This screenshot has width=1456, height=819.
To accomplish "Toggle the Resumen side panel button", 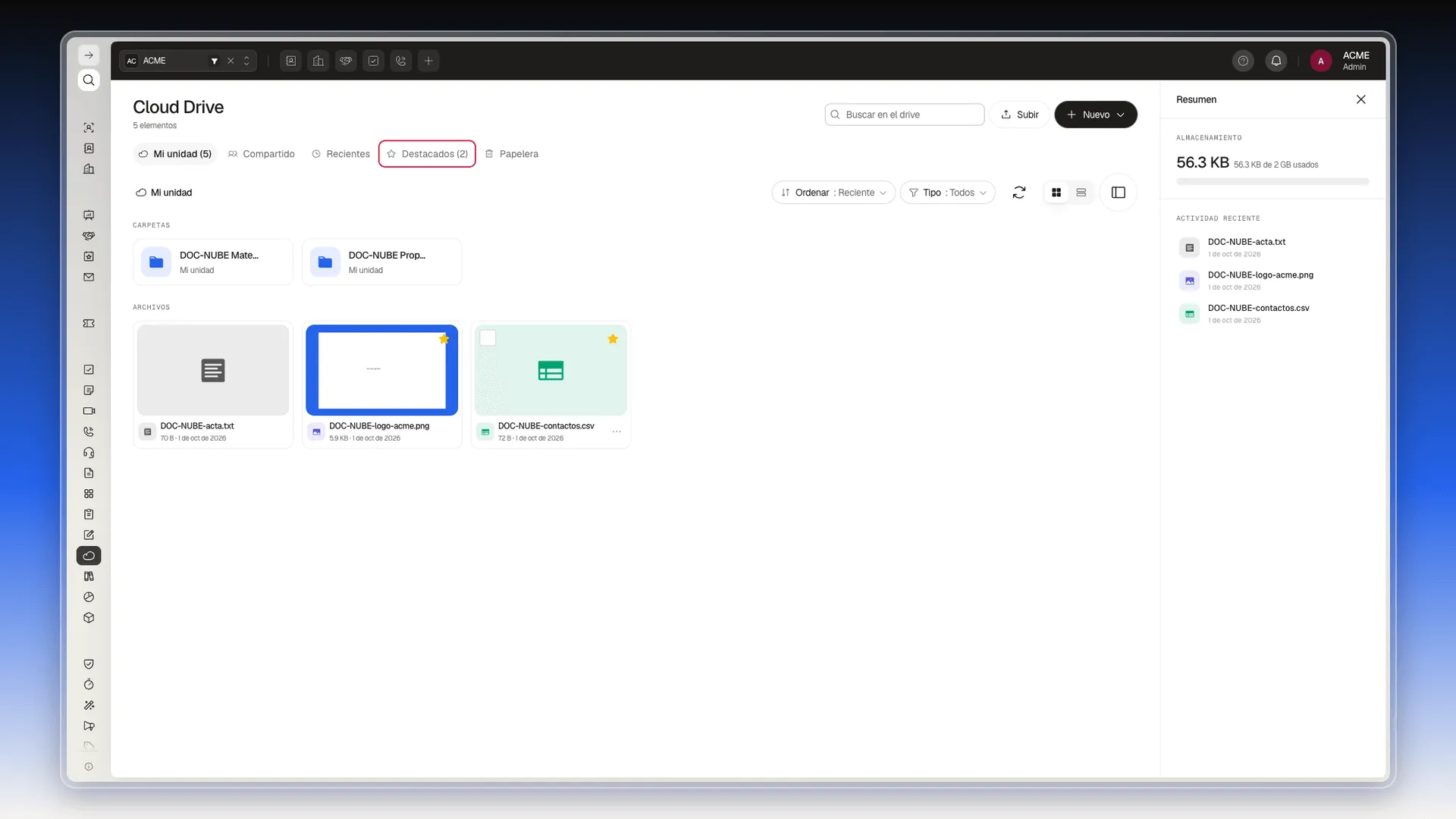I will click(1119, 193).
